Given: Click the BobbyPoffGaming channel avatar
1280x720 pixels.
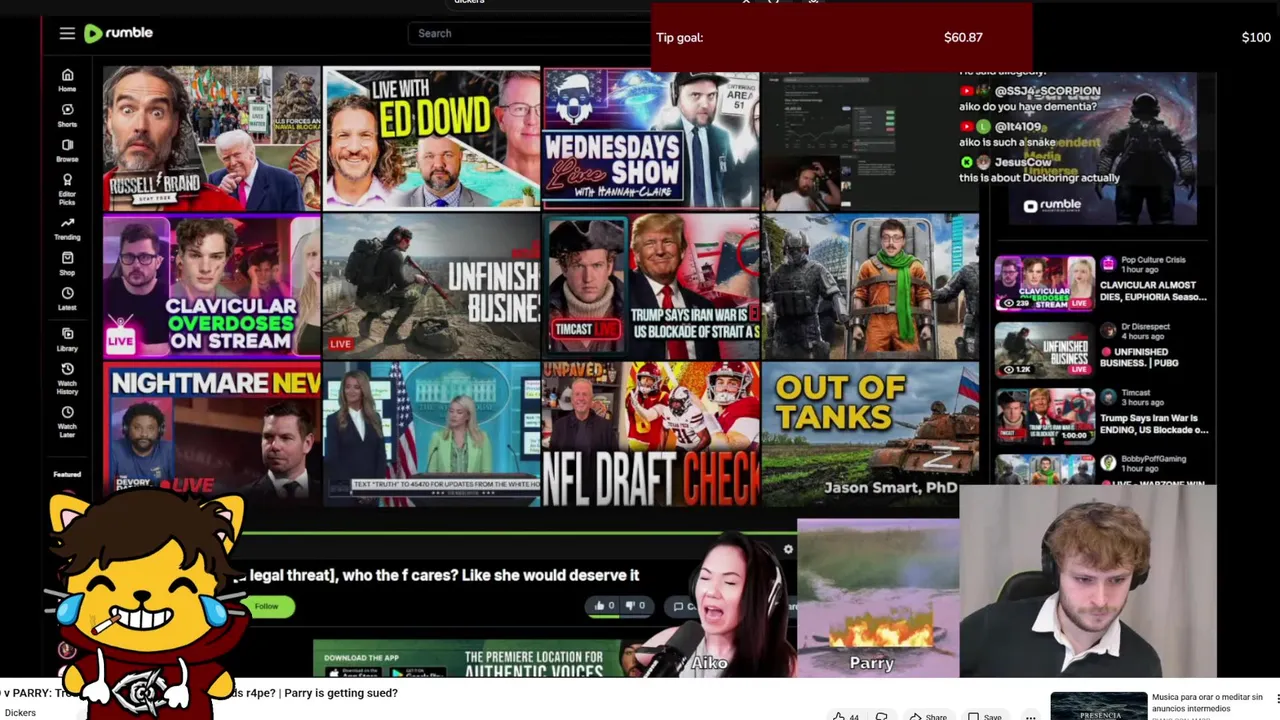Looking at the screenshot, I should point(1108,462).
